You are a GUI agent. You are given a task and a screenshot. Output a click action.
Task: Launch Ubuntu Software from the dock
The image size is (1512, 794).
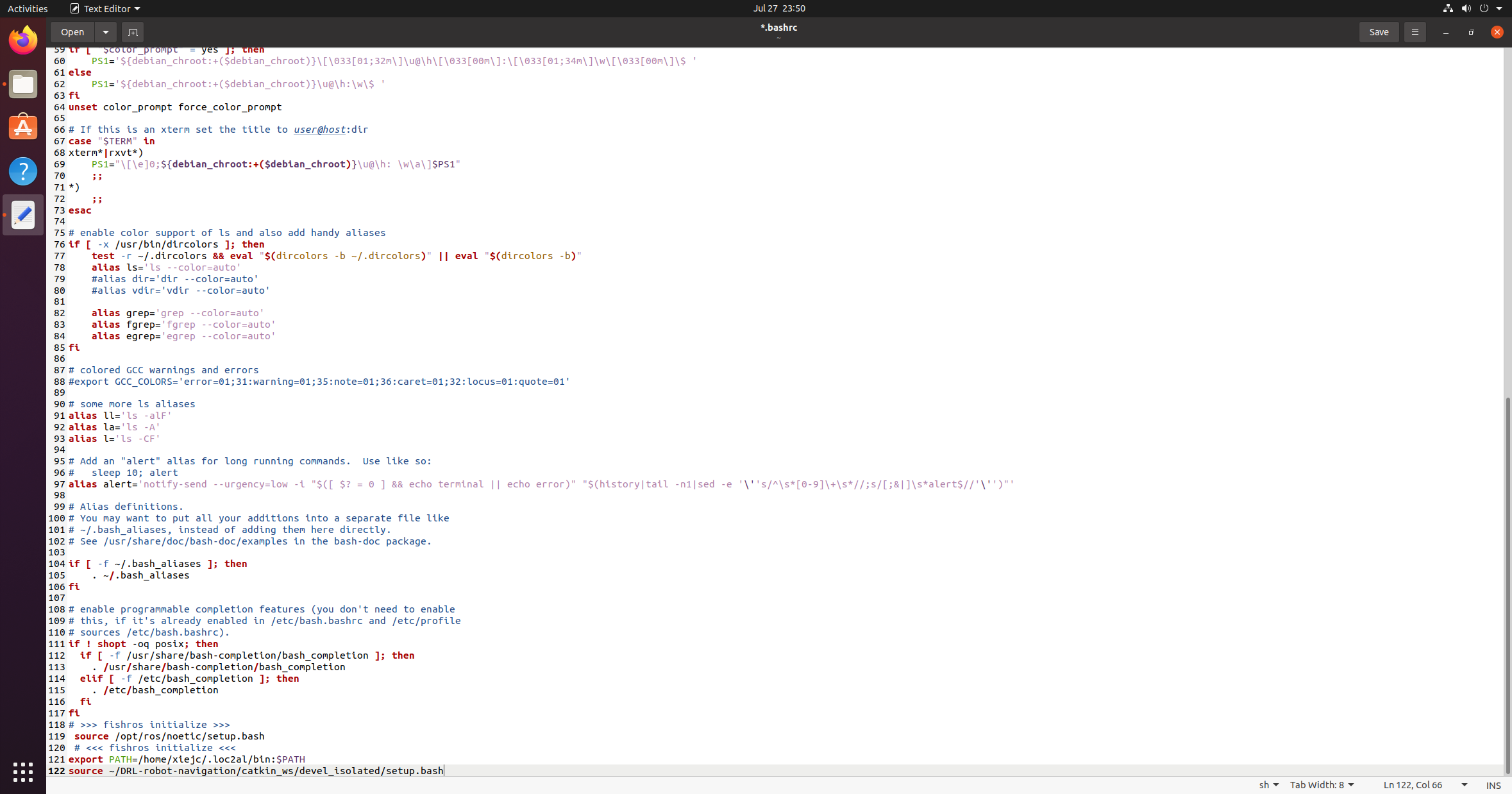tap(22, 127)
